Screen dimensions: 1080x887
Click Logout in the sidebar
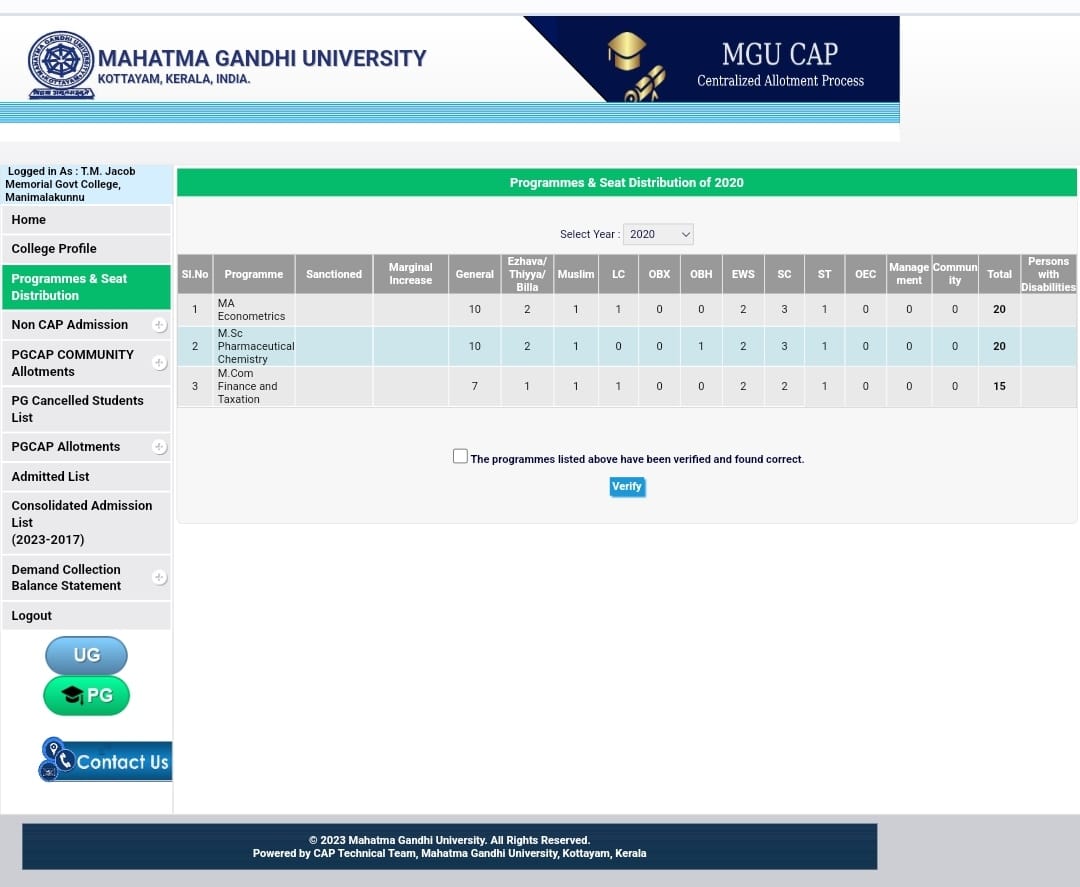click(86, 616)
